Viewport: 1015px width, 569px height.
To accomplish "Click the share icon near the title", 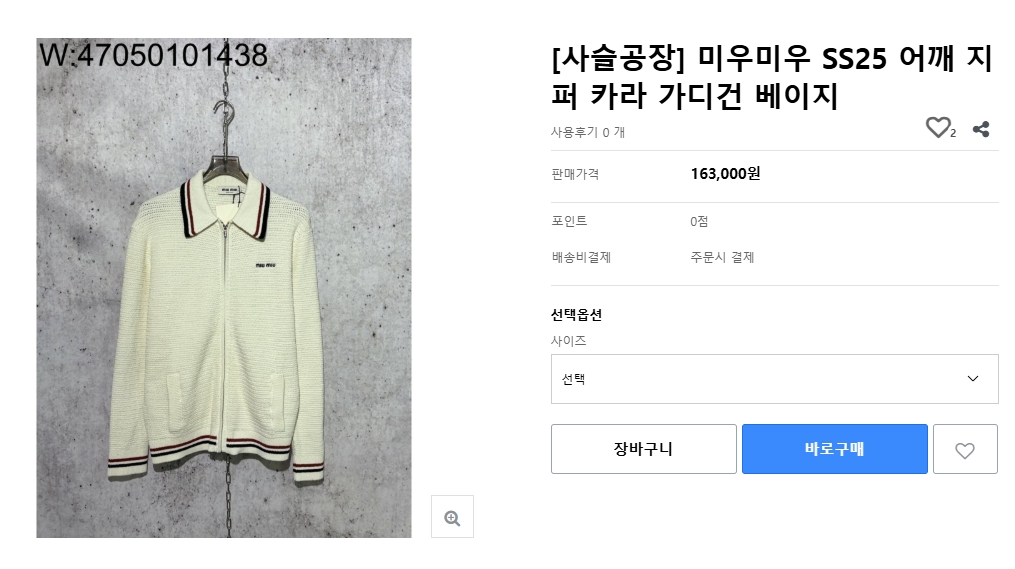I will pos(981,129).
